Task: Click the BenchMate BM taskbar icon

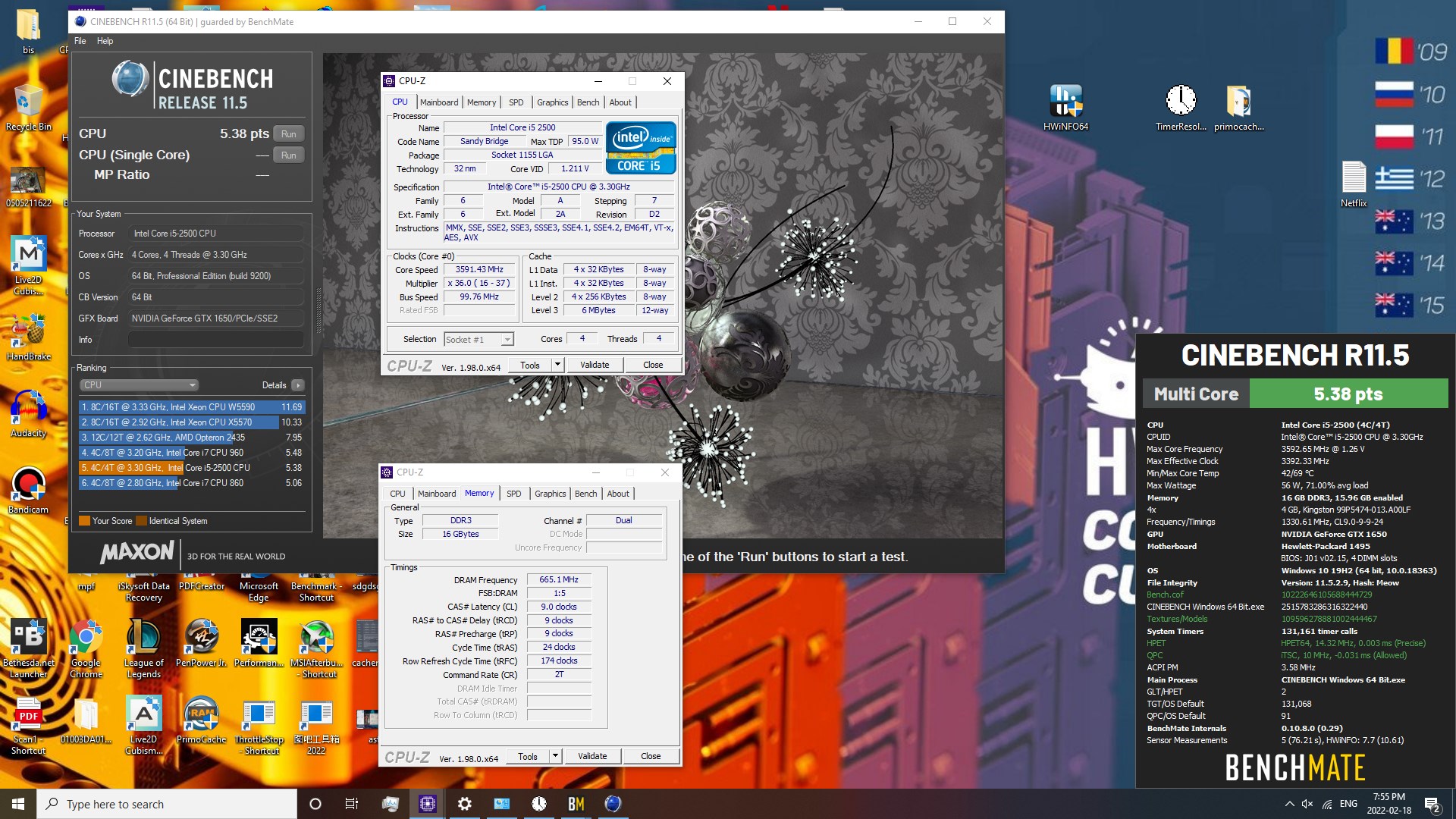Action: pyautogui.click(x=576, y=804)
